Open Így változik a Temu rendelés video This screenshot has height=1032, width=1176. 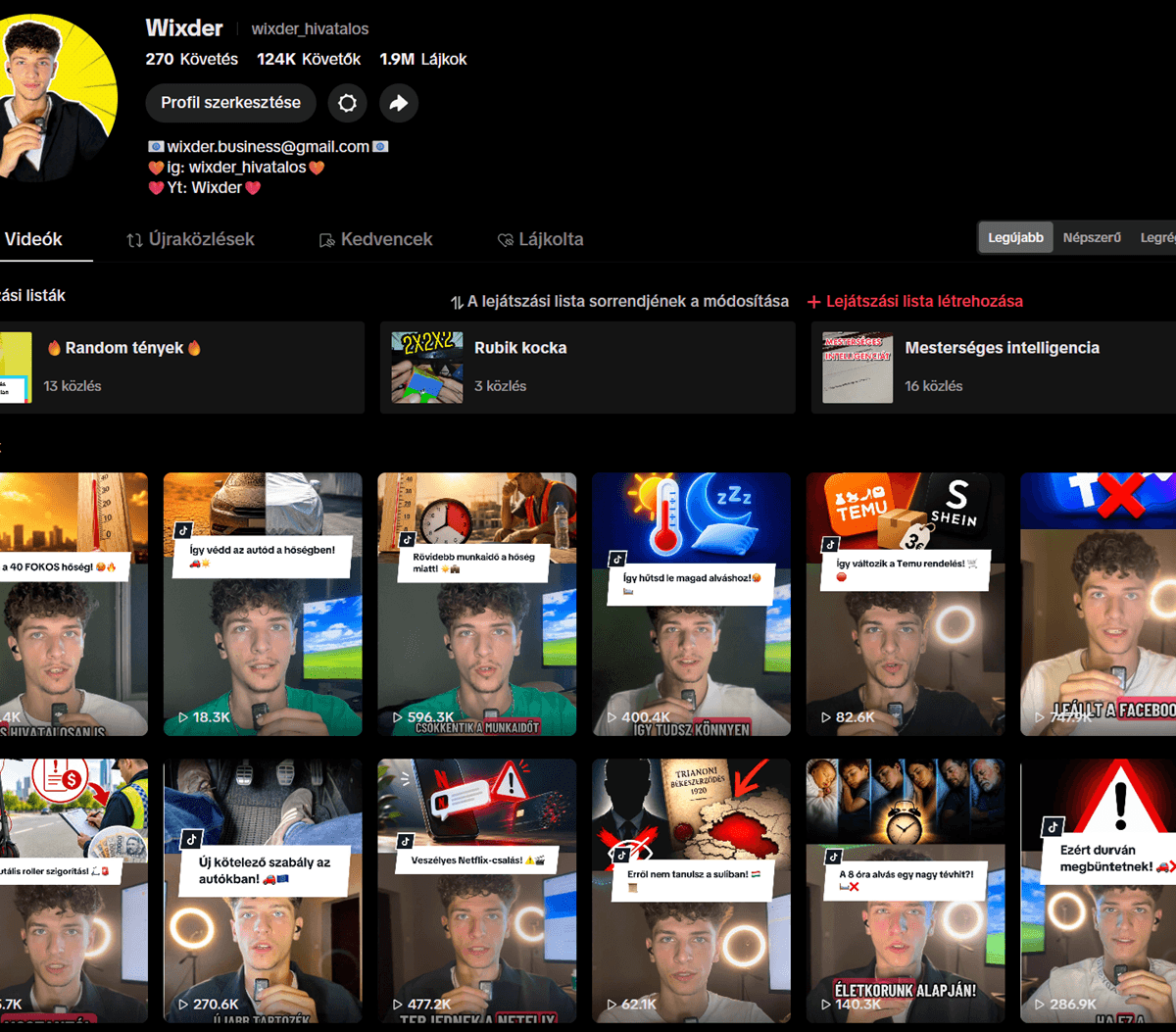pos(906,604)
